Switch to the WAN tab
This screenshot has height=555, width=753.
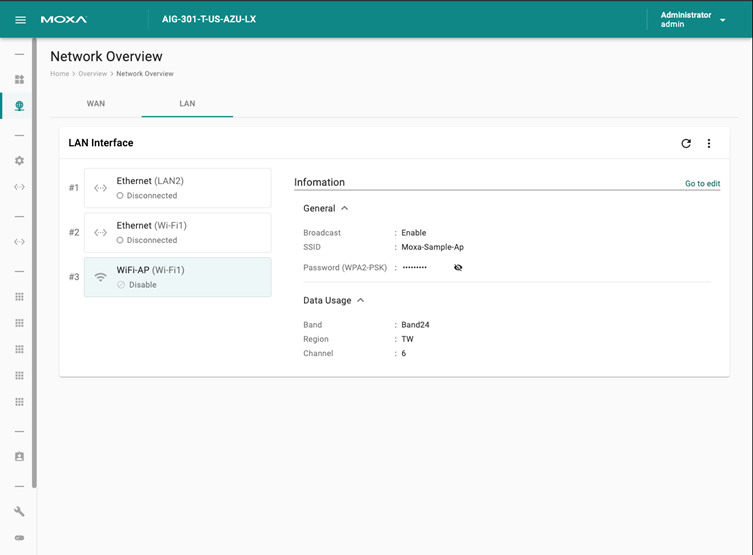(96, 104)
